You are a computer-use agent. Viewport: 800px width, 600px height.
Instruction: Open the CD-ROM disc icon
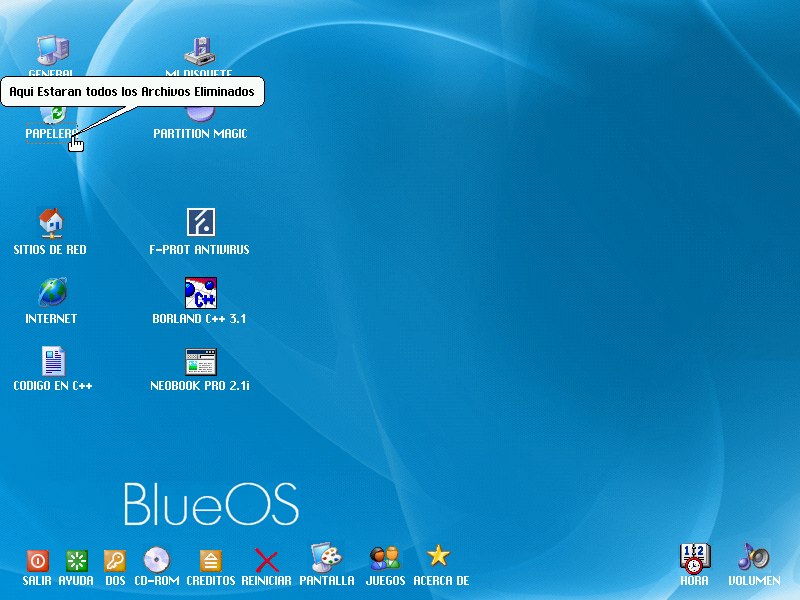pos(157,560)
